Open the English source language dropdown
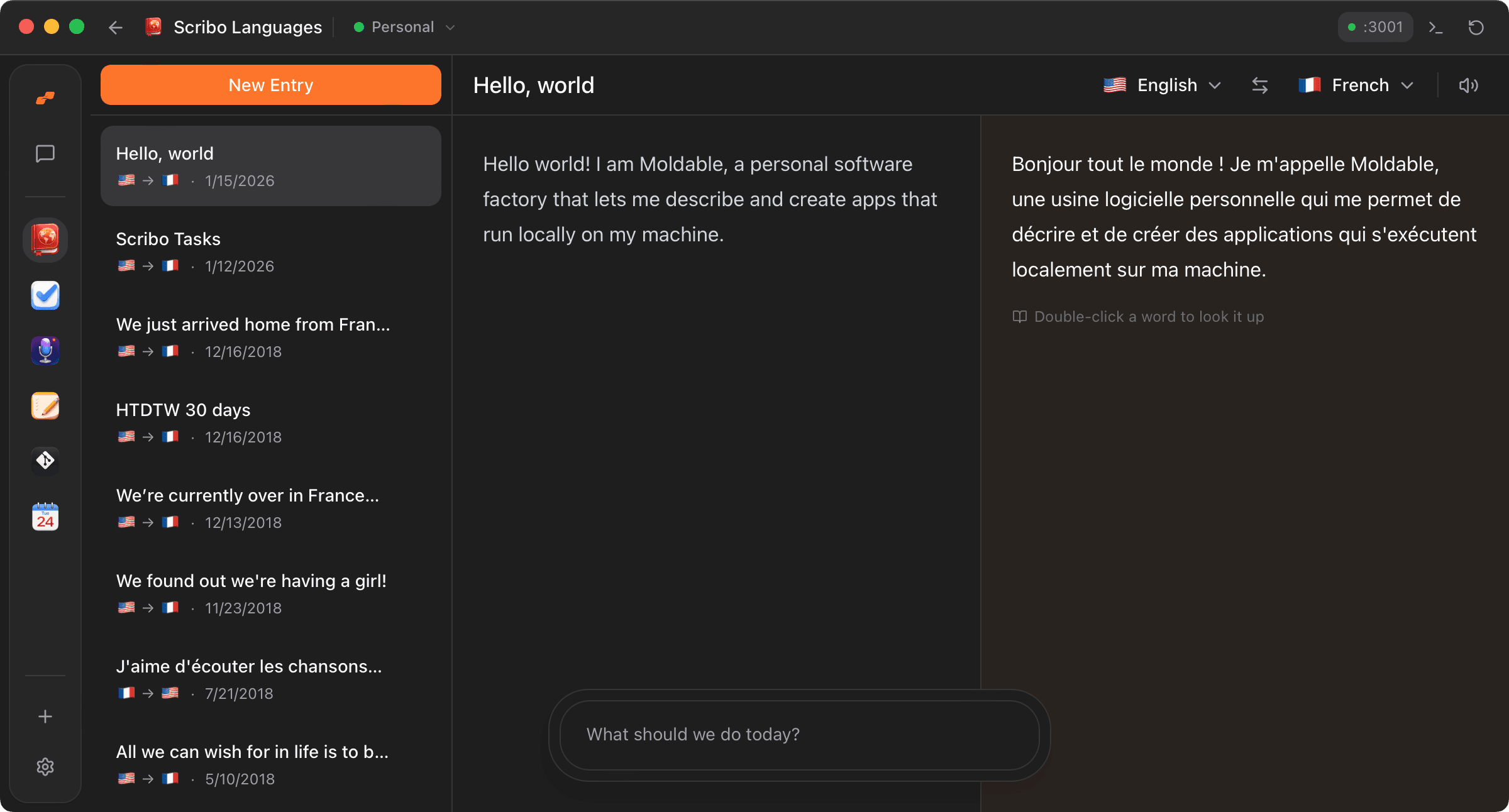1509x812 pixels. click(1161, 85)
